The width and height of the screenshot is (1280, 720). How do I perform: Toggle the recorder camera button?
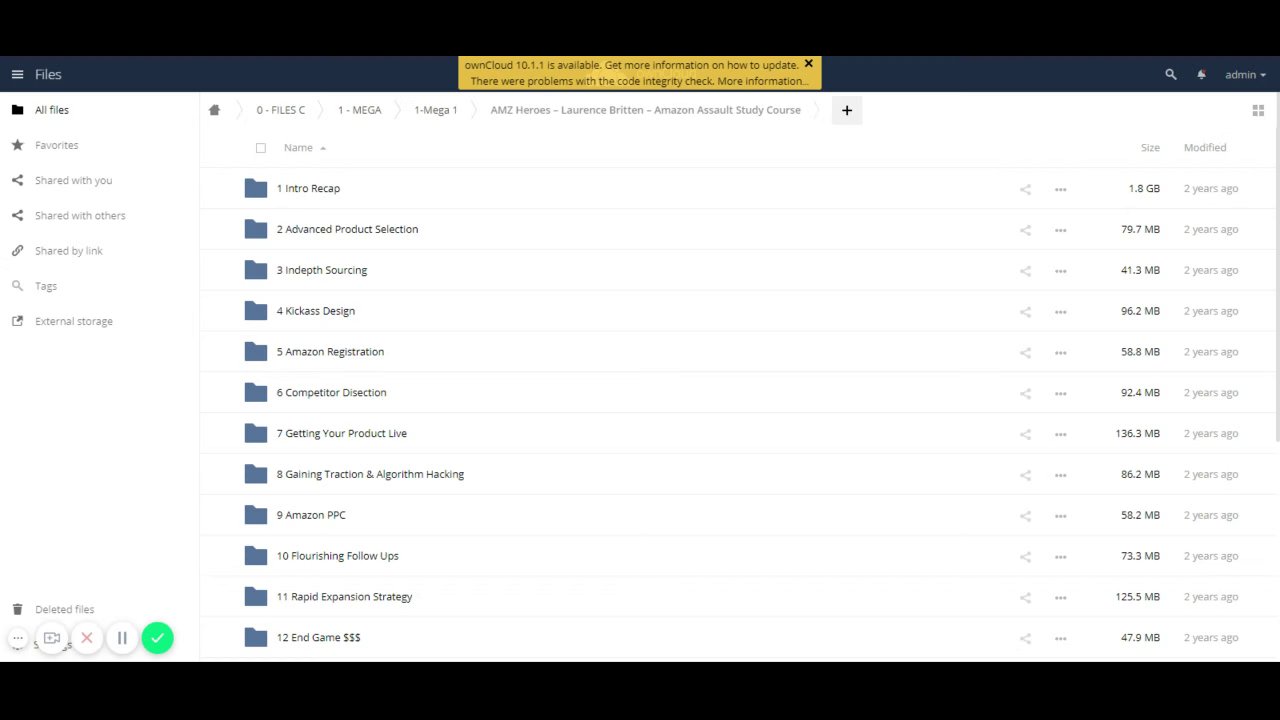(x=52, y=638)
